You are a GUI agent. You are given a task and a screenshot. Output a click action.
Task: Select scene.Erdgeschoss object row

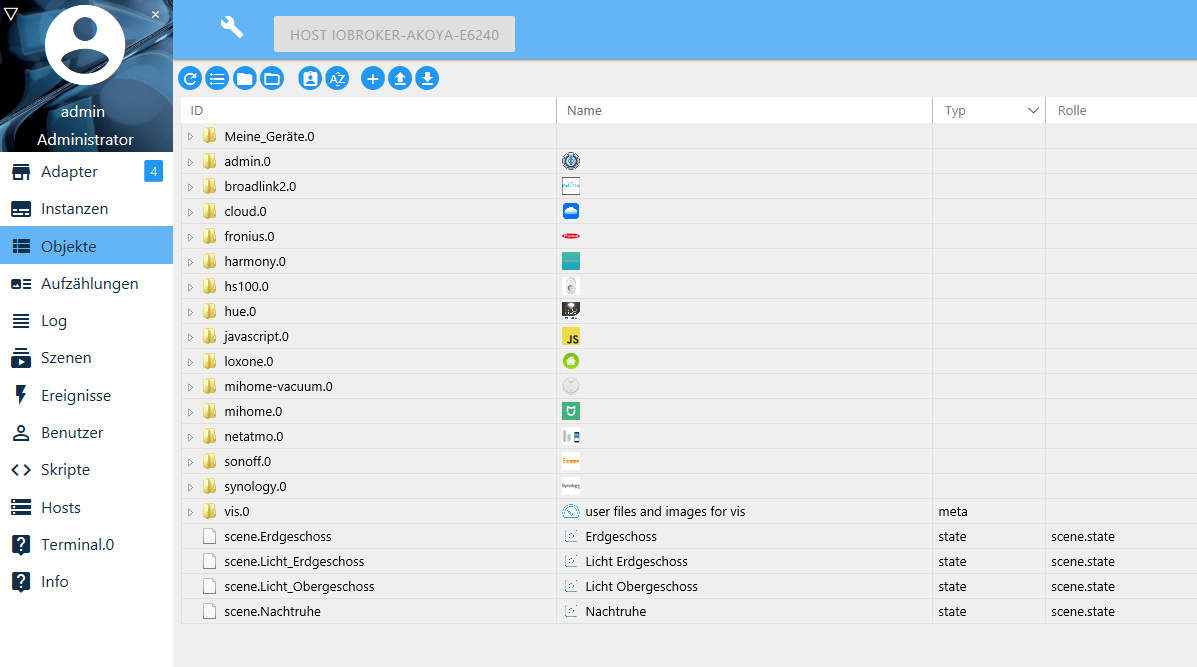coord(689,536)
